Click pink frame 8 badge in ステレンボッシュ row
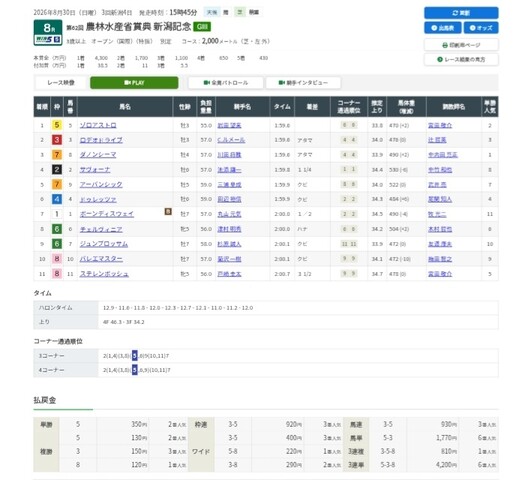Viewport: 532px width, 480px height. 57,274
